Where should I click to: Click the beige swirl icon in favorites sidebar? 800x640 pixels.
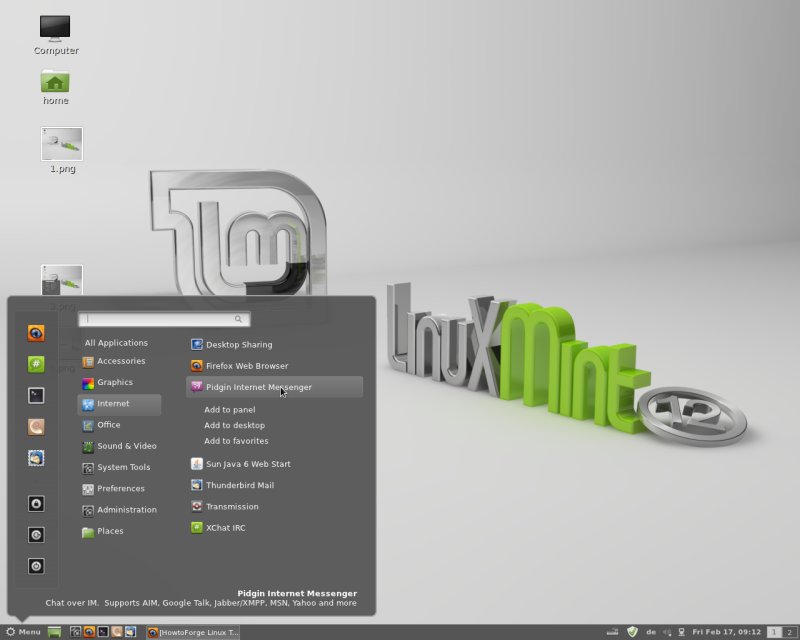tap(36, 427)
